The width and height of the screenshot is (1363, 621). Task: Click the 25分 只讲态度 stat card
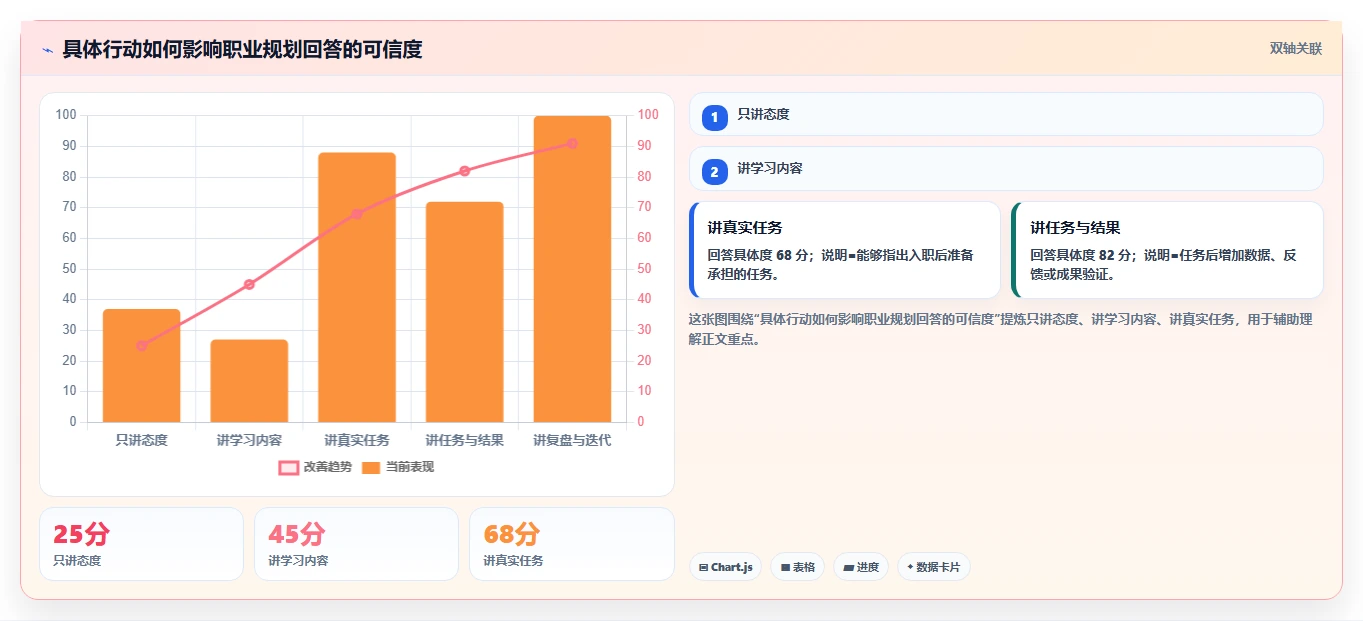point(141,544)
